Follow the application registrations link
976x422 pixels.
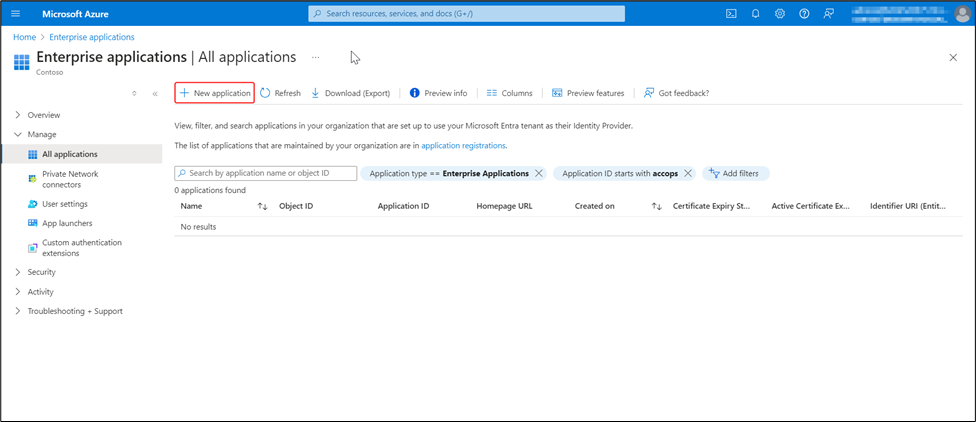pyautogui.click(x=463, y=146)
